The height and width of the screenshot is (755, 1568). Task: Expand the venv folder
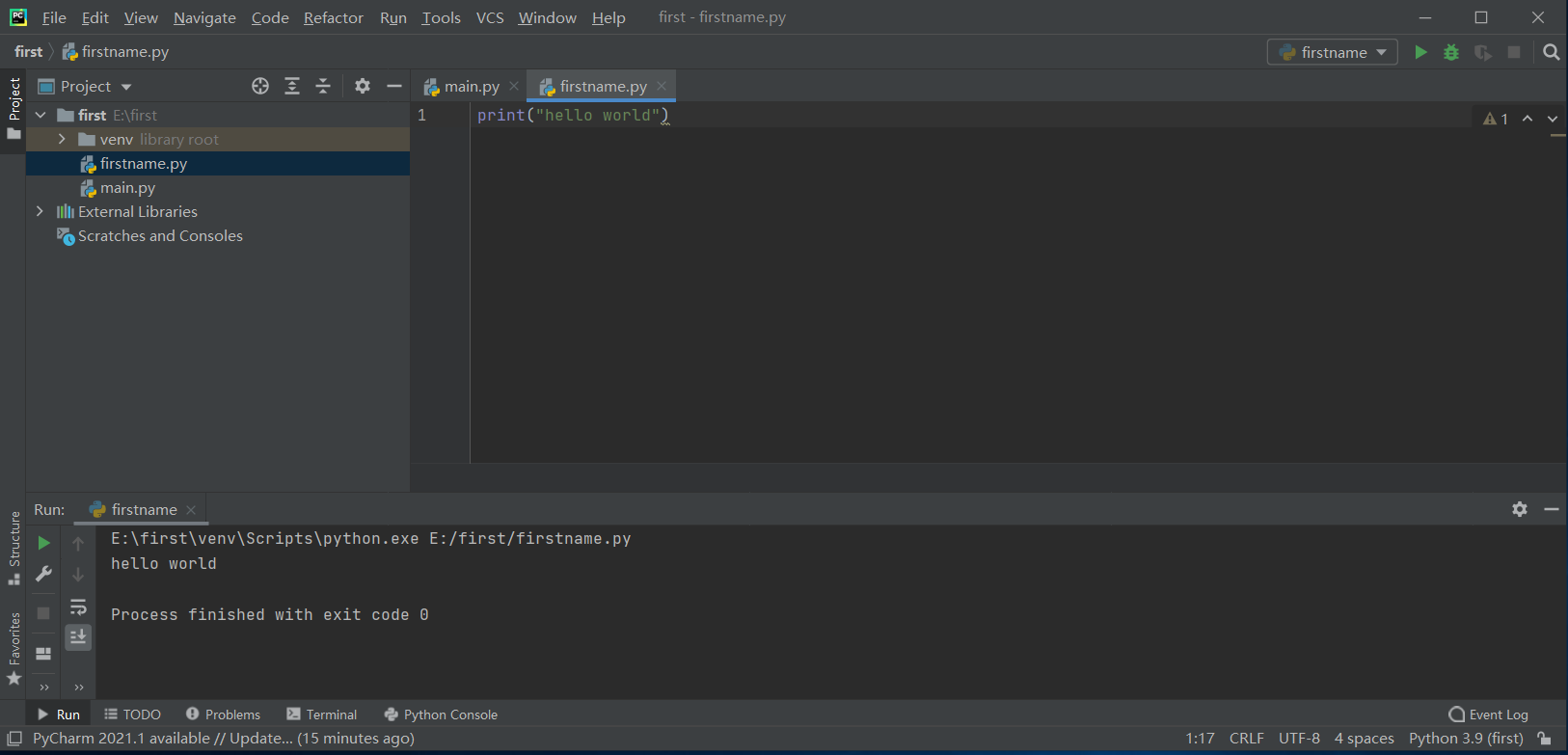(62, 139)
